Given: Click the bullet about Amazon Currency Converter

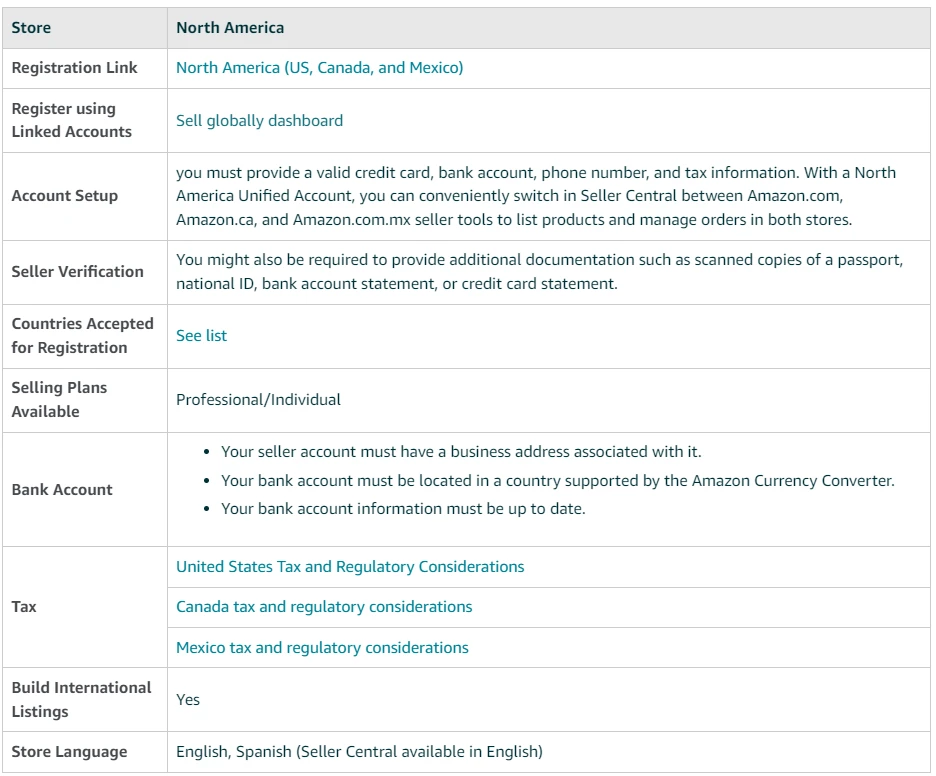Looking at the screenshot, I should (557, 481).
